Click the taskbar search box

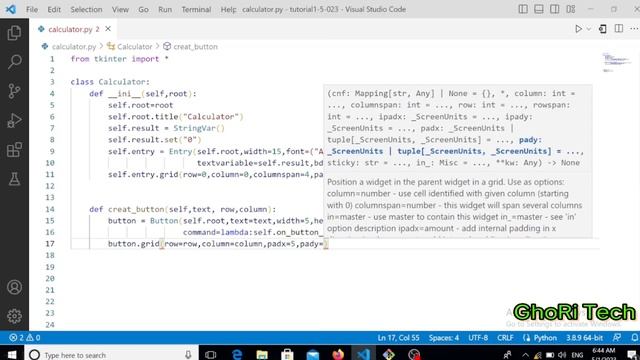coord(111,354)
